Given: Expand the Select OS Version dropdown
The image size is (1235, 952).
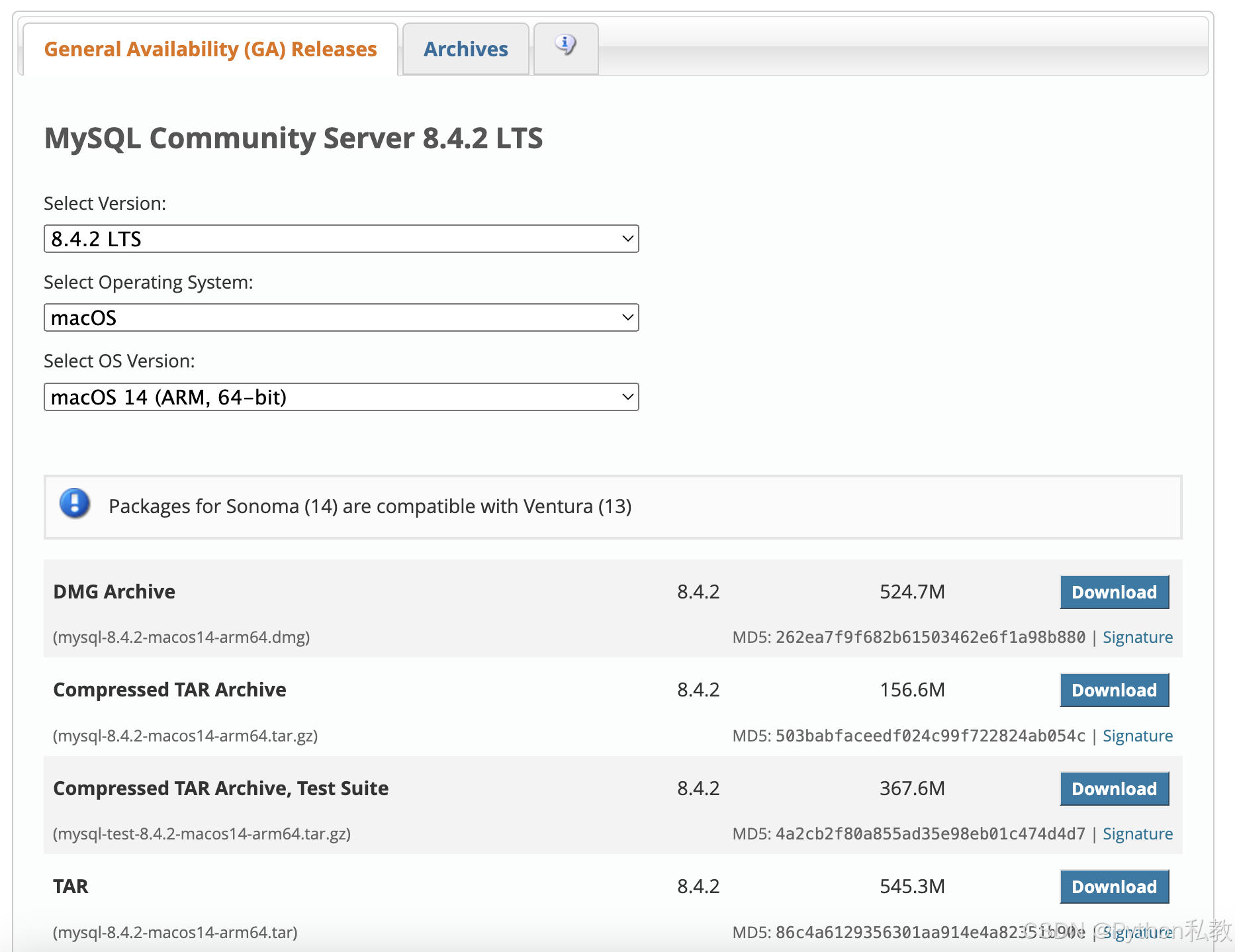Looking at the screenshot, I should click(342, 397).
